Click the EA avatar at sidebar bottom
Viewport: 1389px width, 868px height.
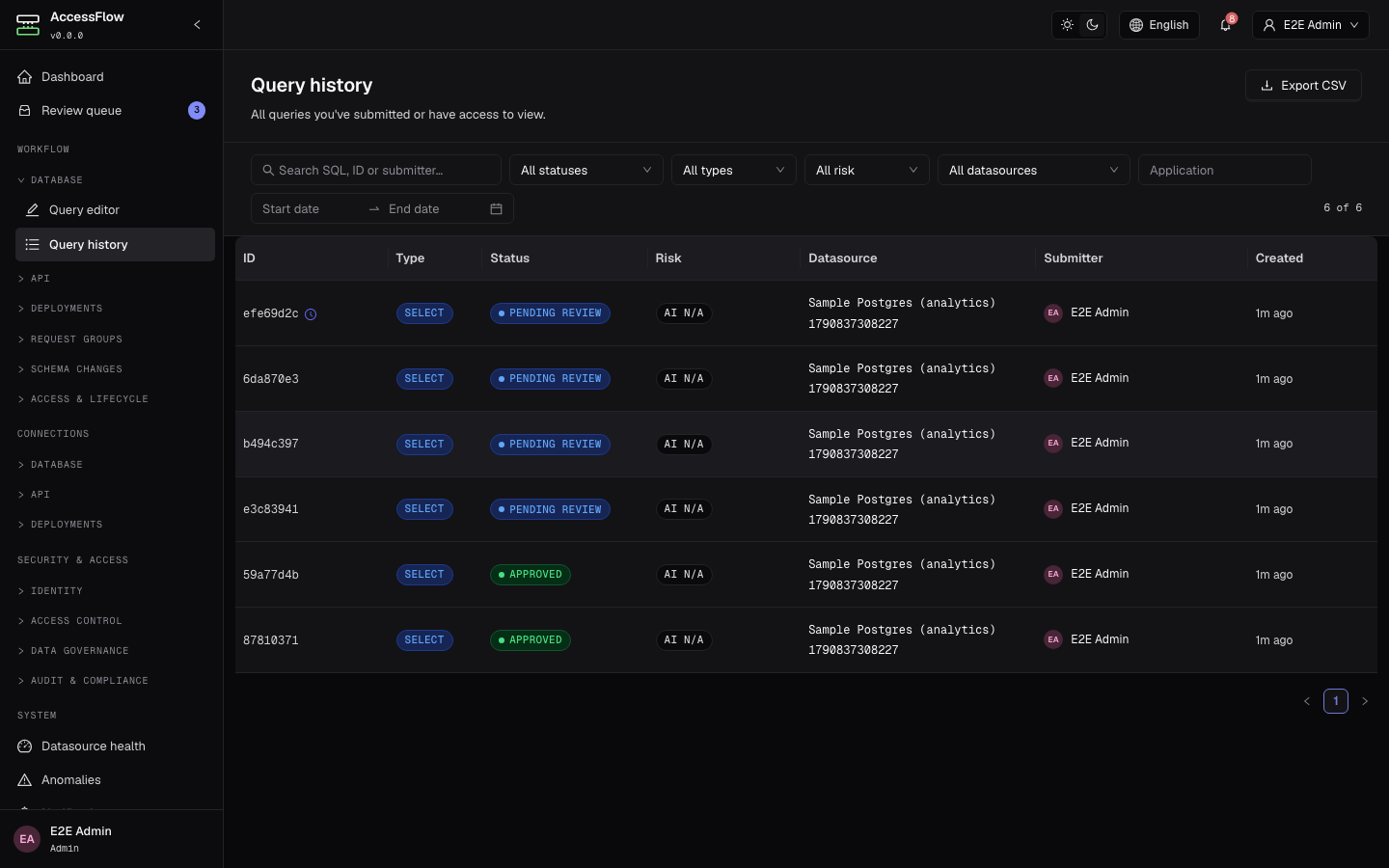click(x=27, y=839)
